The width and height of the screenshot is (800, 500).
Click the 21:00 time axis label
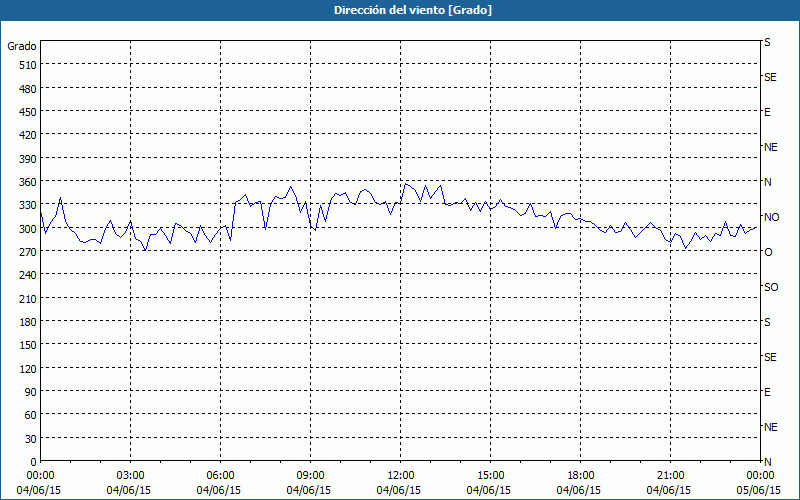(670, 476)
